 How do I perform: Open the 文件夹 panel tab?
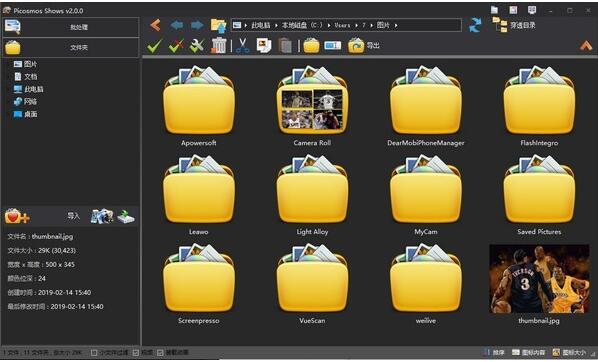(71, 48)
